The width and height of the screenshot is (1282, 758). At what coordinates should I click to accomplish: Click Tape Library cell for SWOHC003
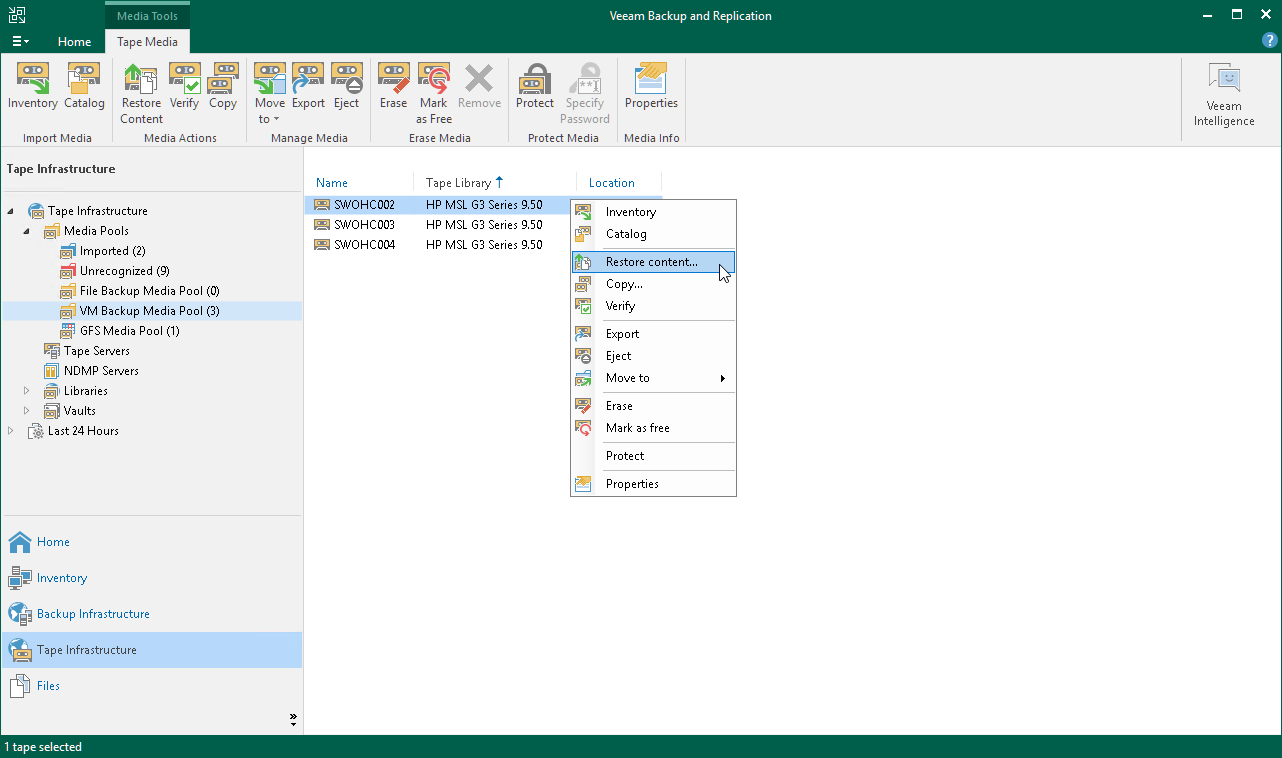tap(484, 225)
